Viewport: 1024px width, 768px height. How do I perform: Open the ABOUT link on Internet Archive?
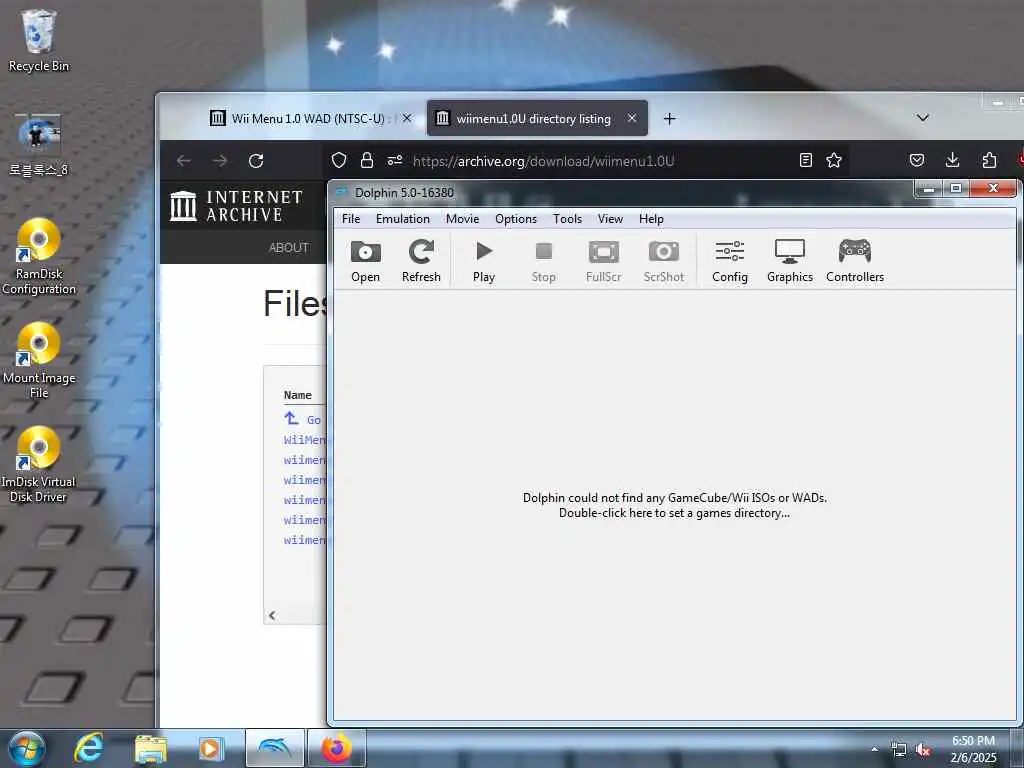(289, 248)
